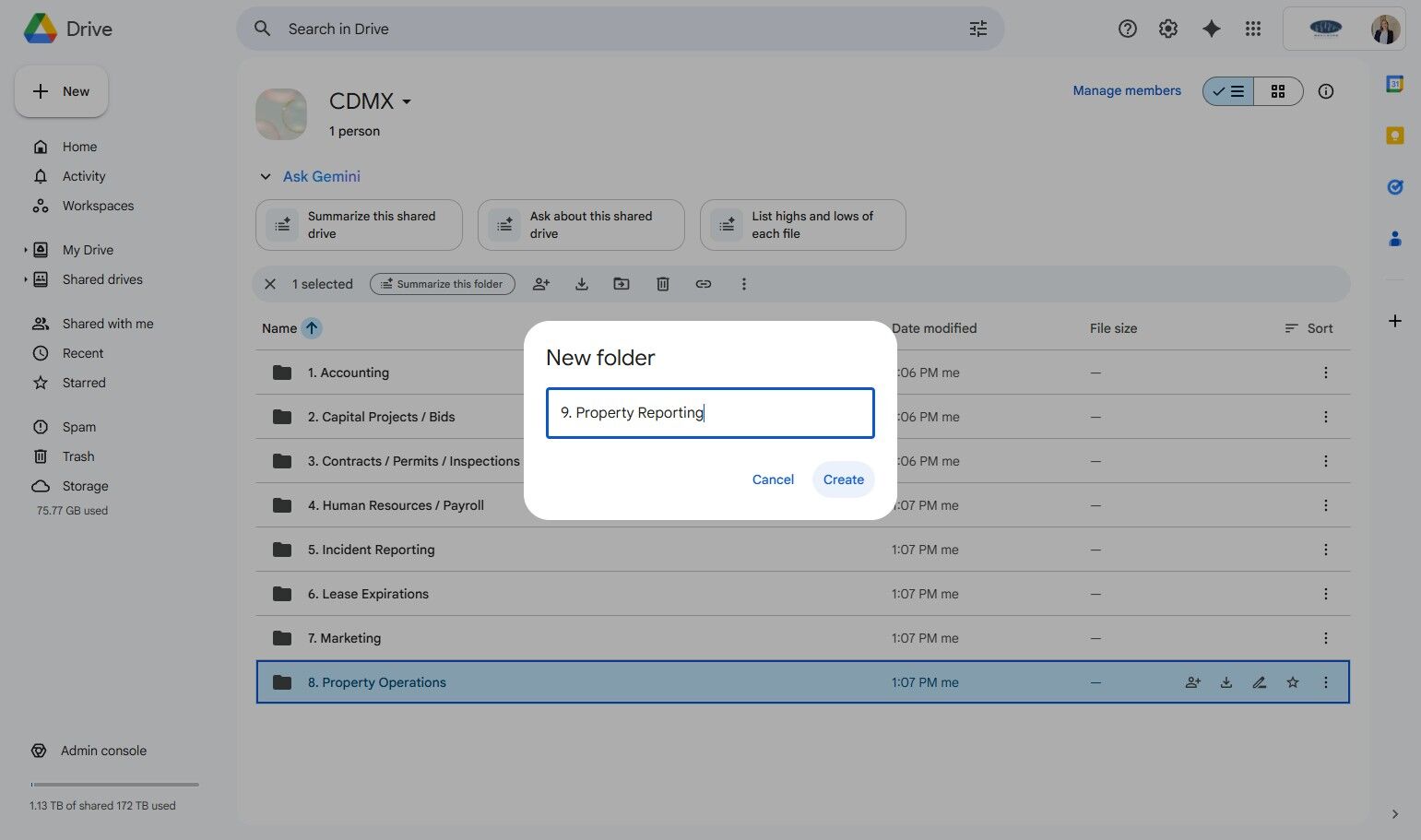
Task: Open the Calendar side panel icon
Action: coord(1395,84)
